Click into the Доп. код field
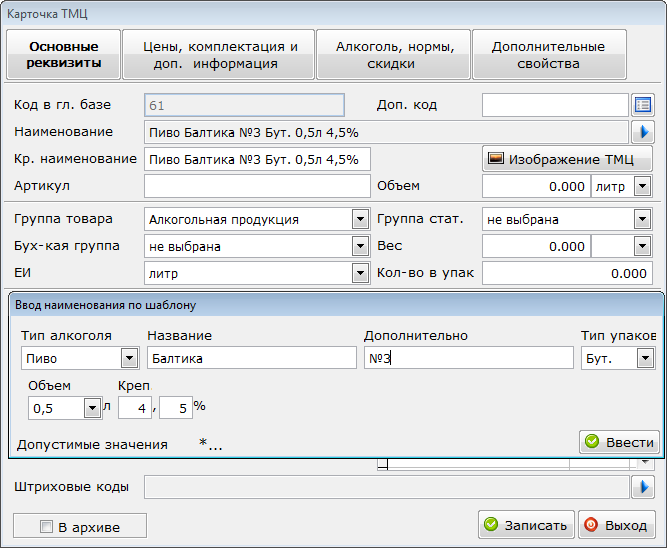The width and height of the screenshot is (667, 548). click(555, 105)
